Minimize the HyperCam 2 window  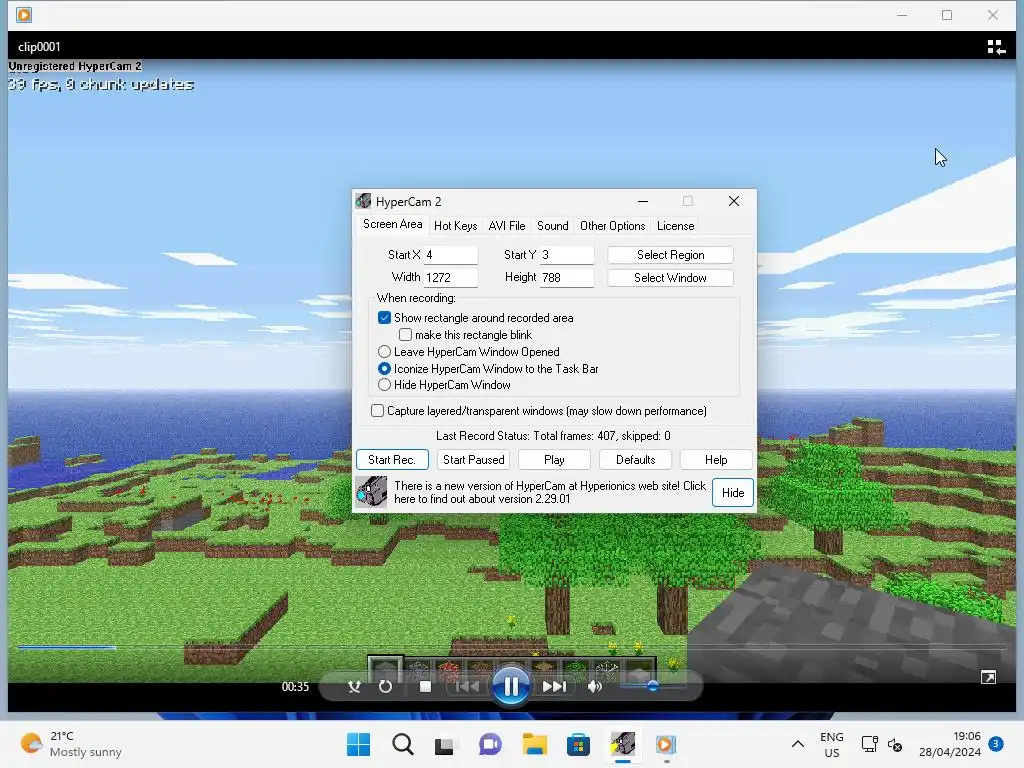pos(643,201)
